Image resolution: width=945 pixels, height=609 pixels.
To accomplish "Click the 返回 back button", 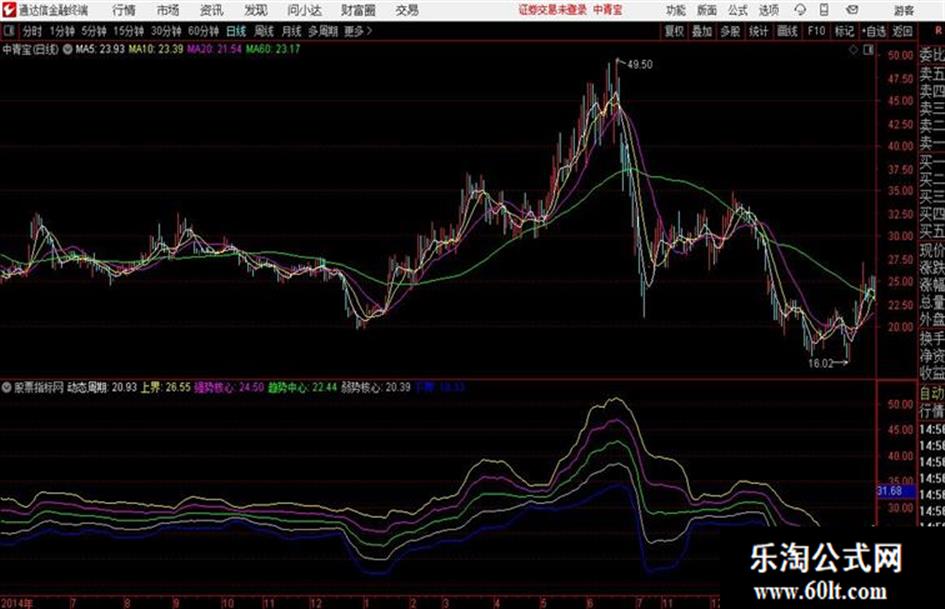I will pos(902,31).
